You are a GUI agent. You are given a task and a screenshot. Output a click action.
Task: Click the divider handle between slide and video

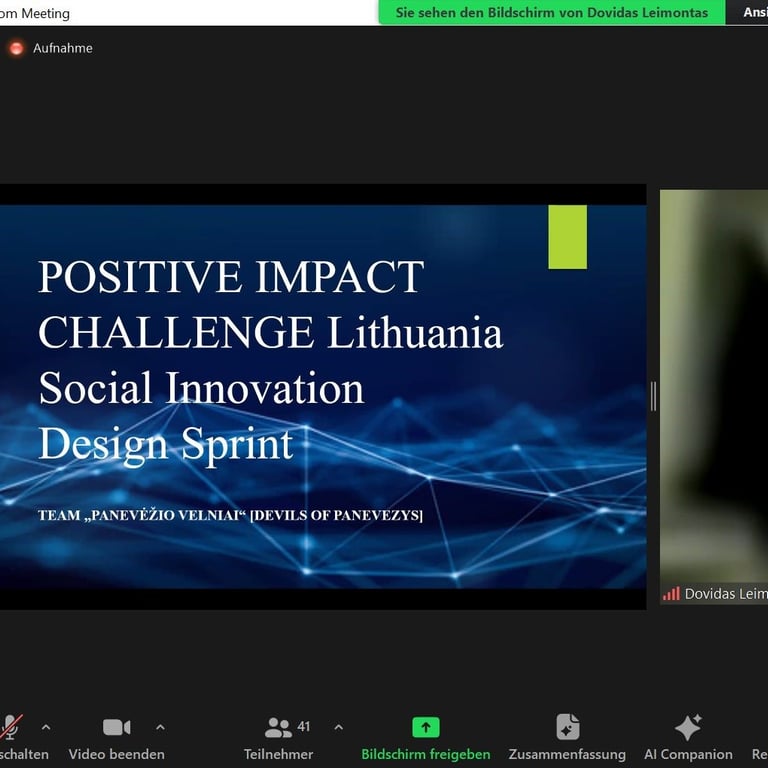(x=653, y=396)
